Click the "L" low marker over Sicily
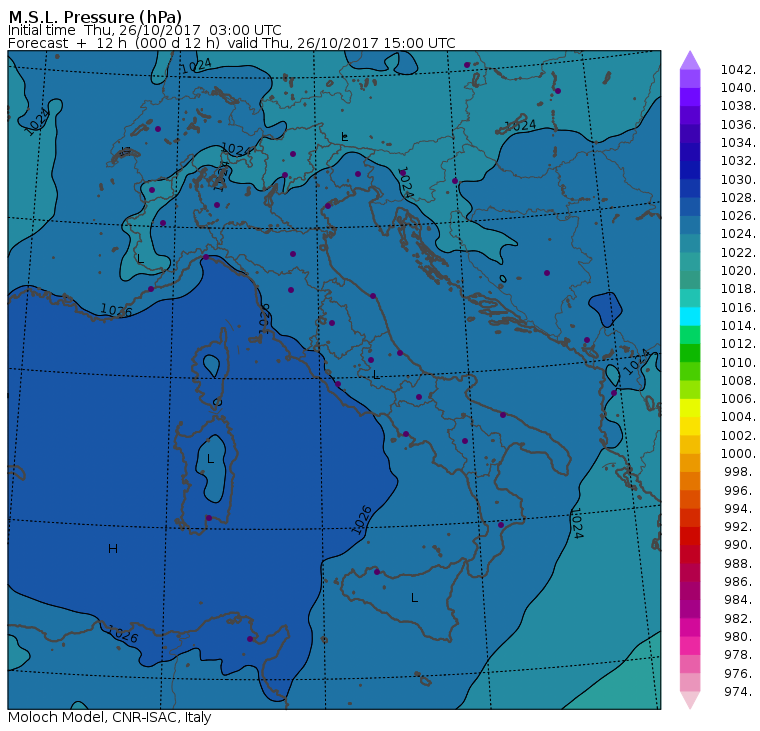The width and height of the screenshot is (760, 731). (x=414, y=598)
